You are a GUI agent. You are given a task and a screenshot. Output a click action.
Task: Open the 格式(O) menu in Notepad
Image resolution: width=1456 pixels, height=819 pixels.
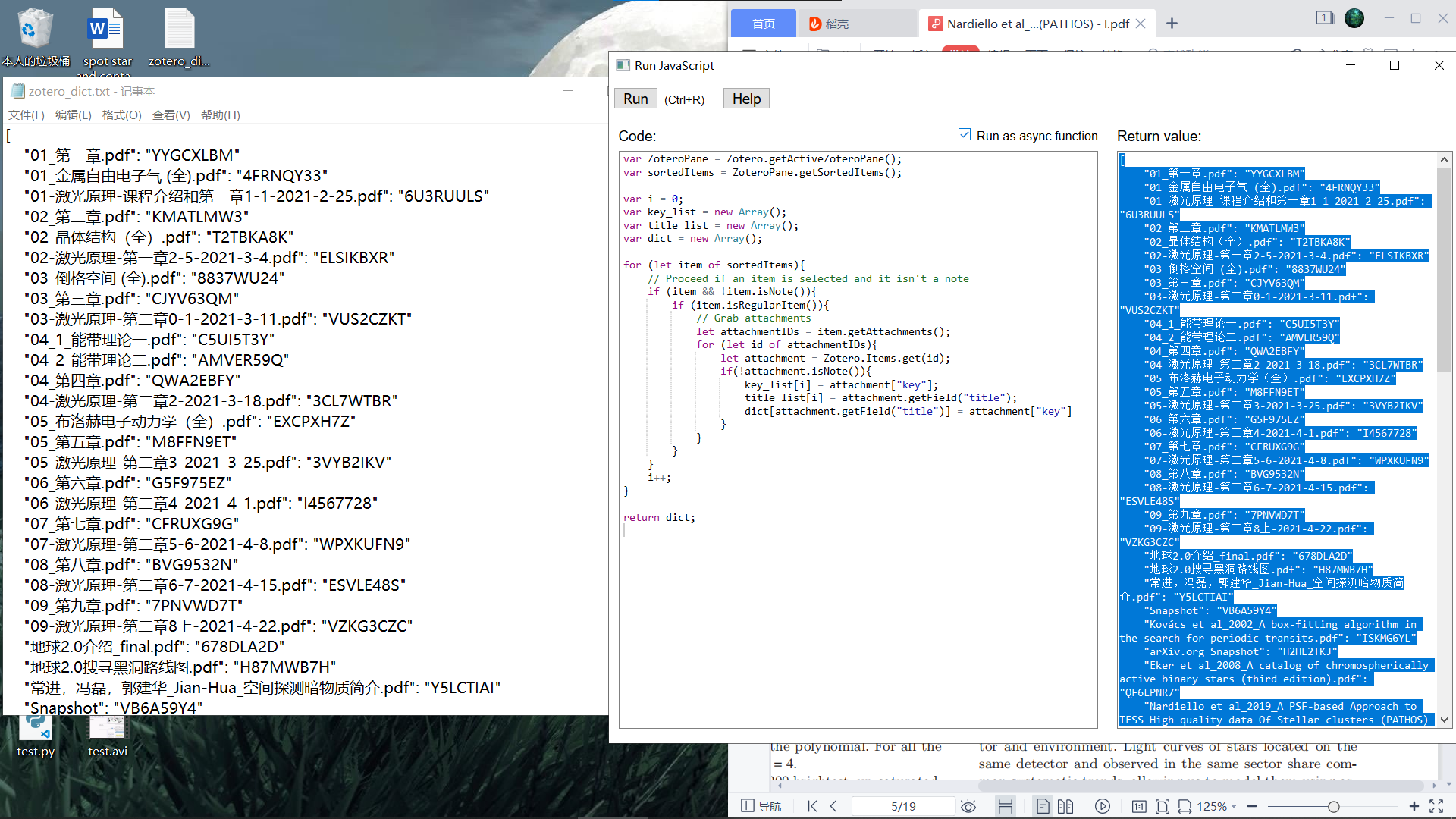tap(121, 115)
